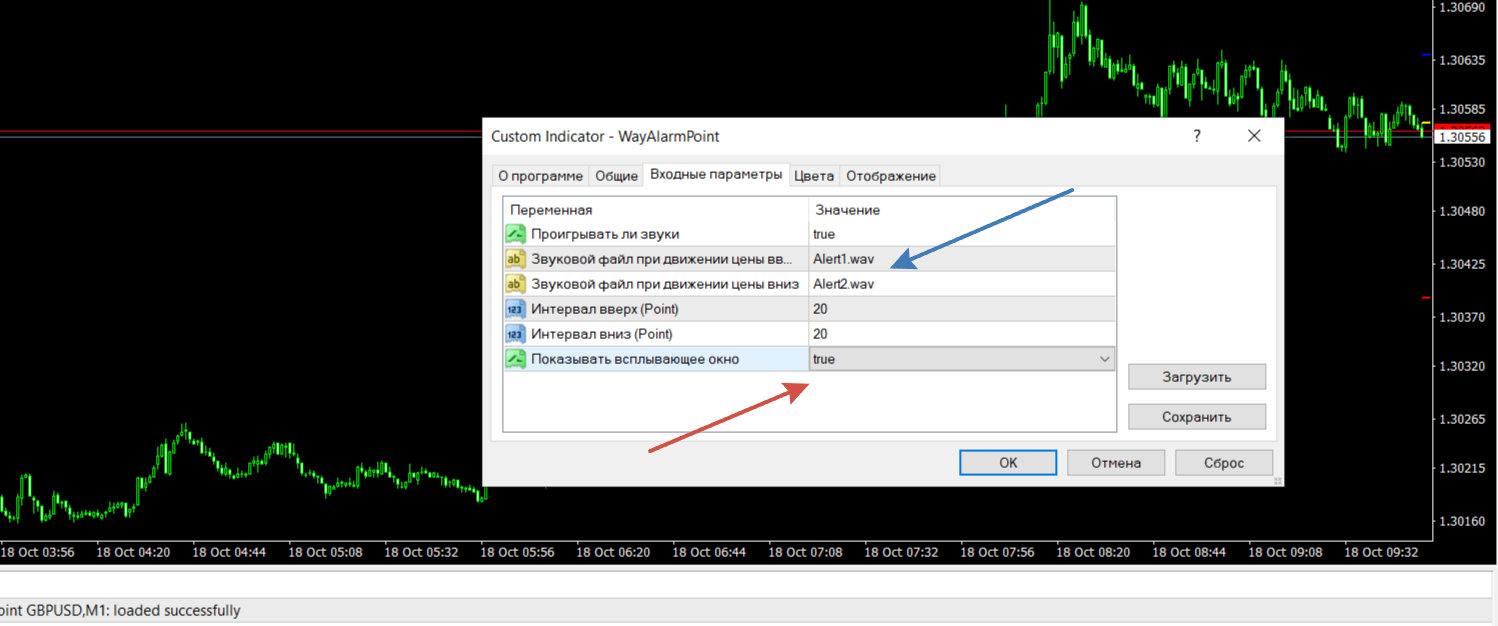Click integer icon for 'Интервал вниз (Point)'

tap(516, 334)
